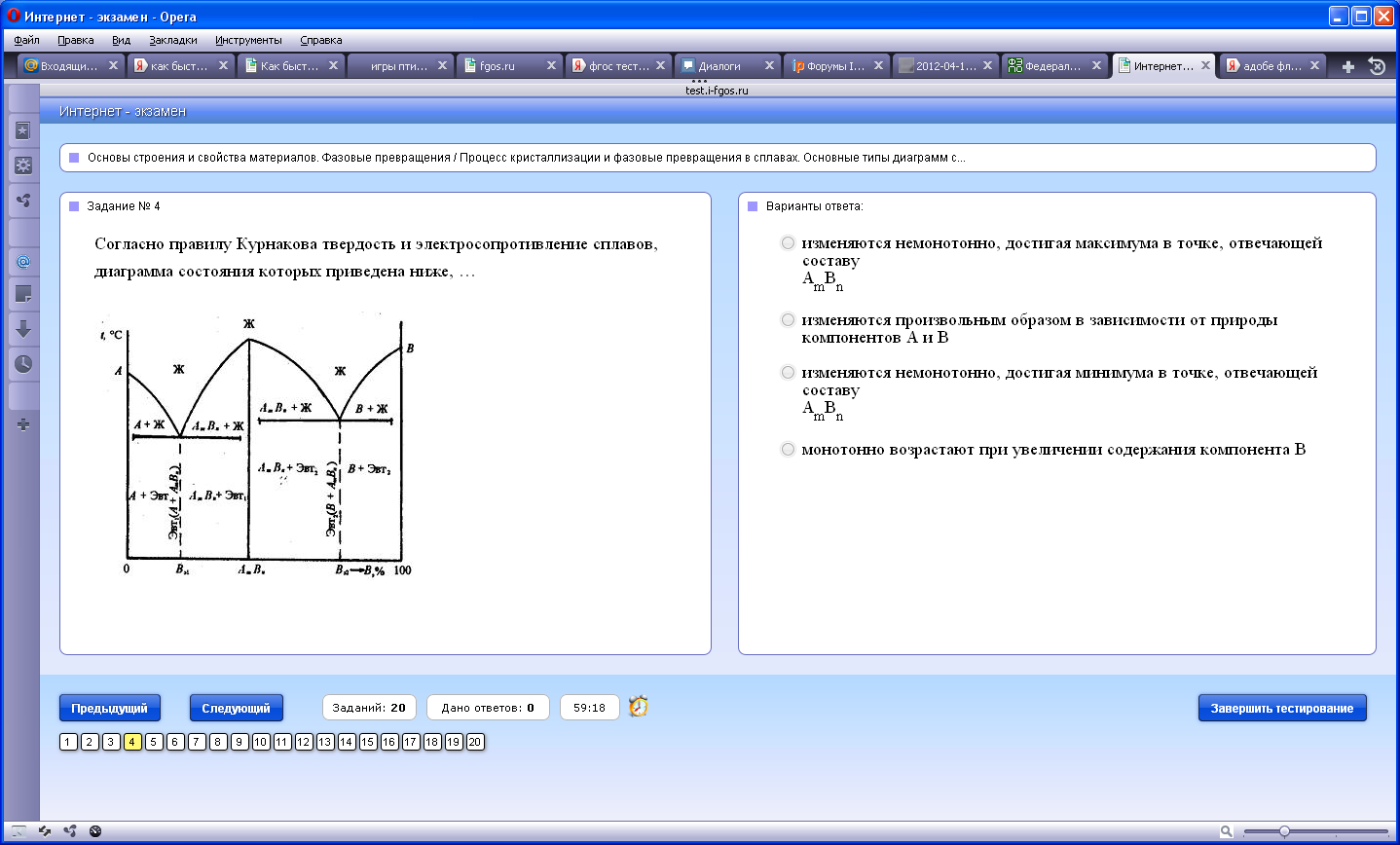The width and height of the screenshot is (1400, 845).
Task: Open the Инструменты menu
Action: point(248,40)
